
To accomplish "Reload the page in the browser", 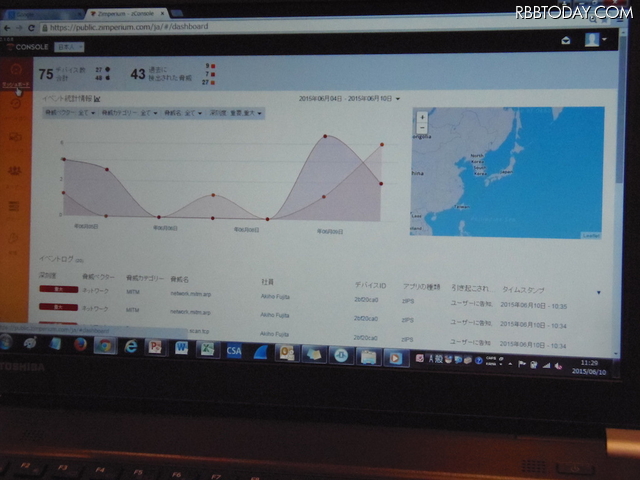I will [x=31, y=28].
